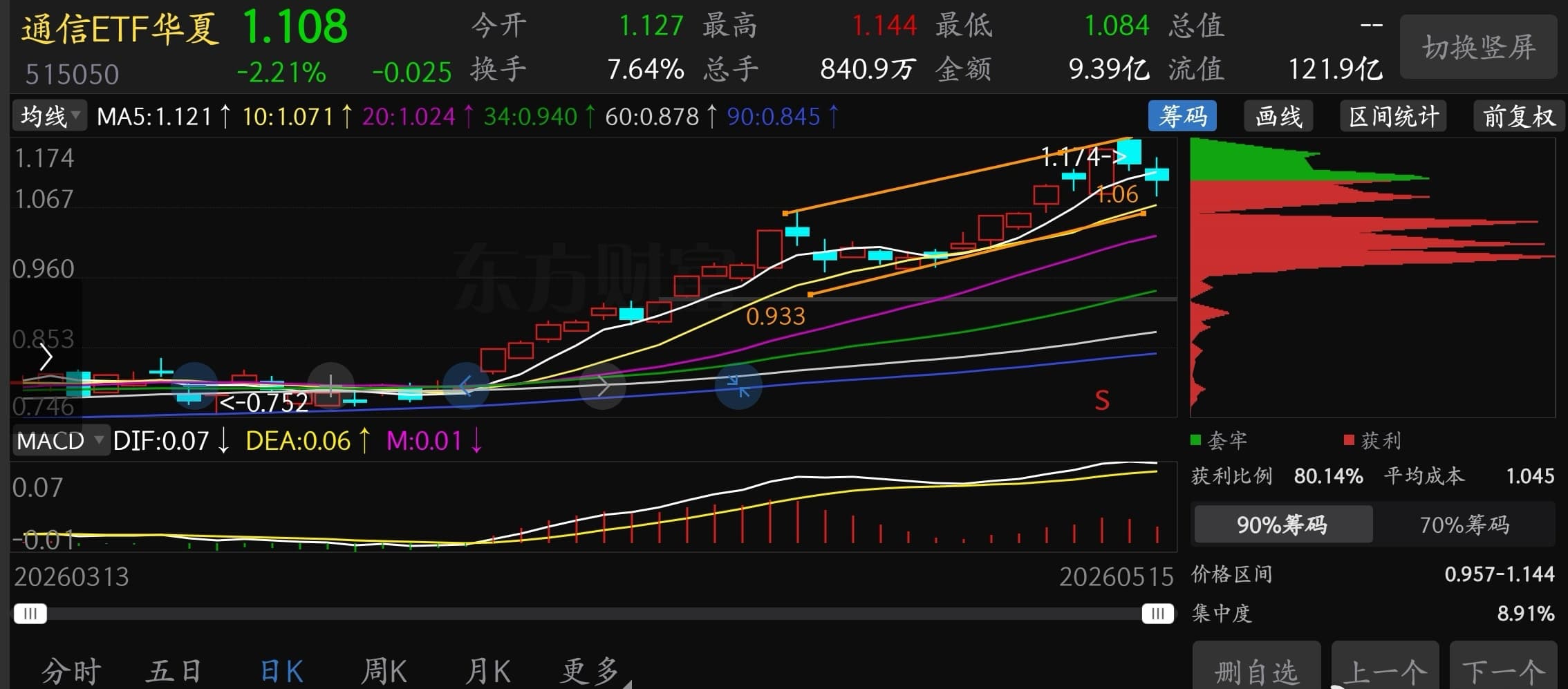1568x689 pixels.
Task: Click the 换手 7.64% turnover value
Action: coord(645,69)
